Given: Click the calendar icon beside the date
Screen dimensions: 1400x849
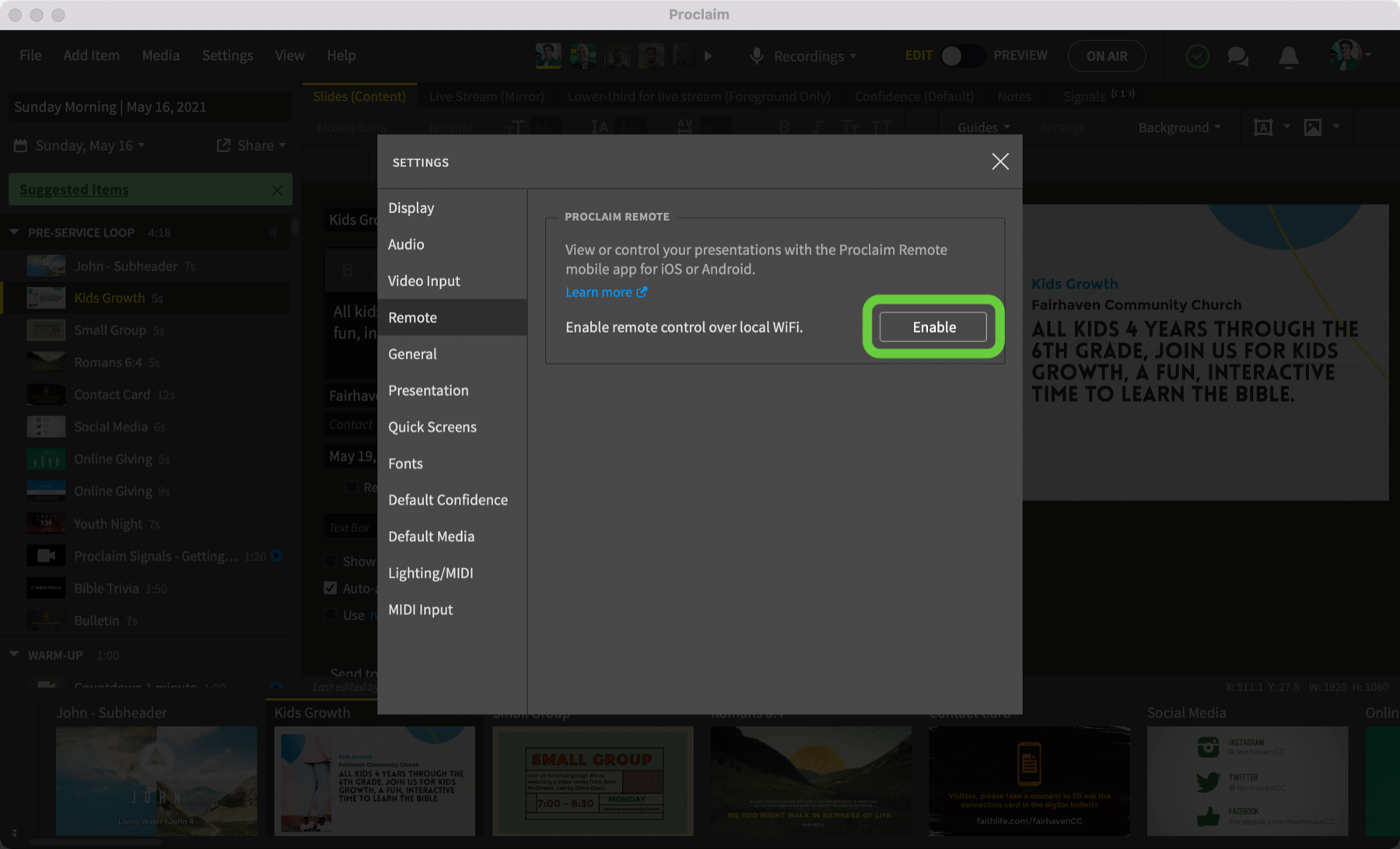Looking at the screenshot, I should pos(20,145).
